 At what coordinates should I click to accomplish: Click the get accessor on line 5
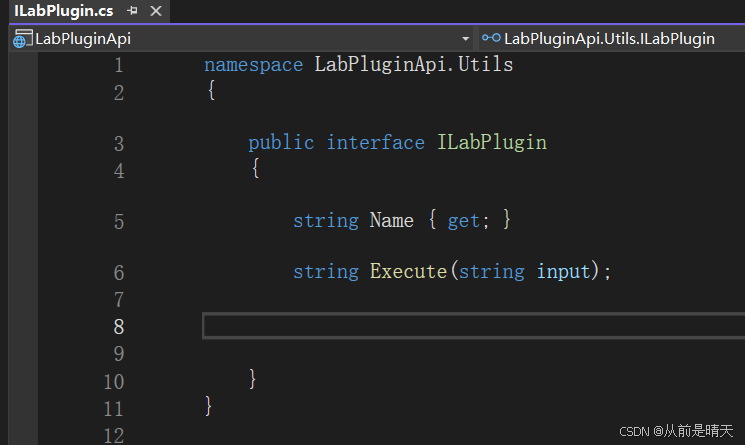[463, 221]
